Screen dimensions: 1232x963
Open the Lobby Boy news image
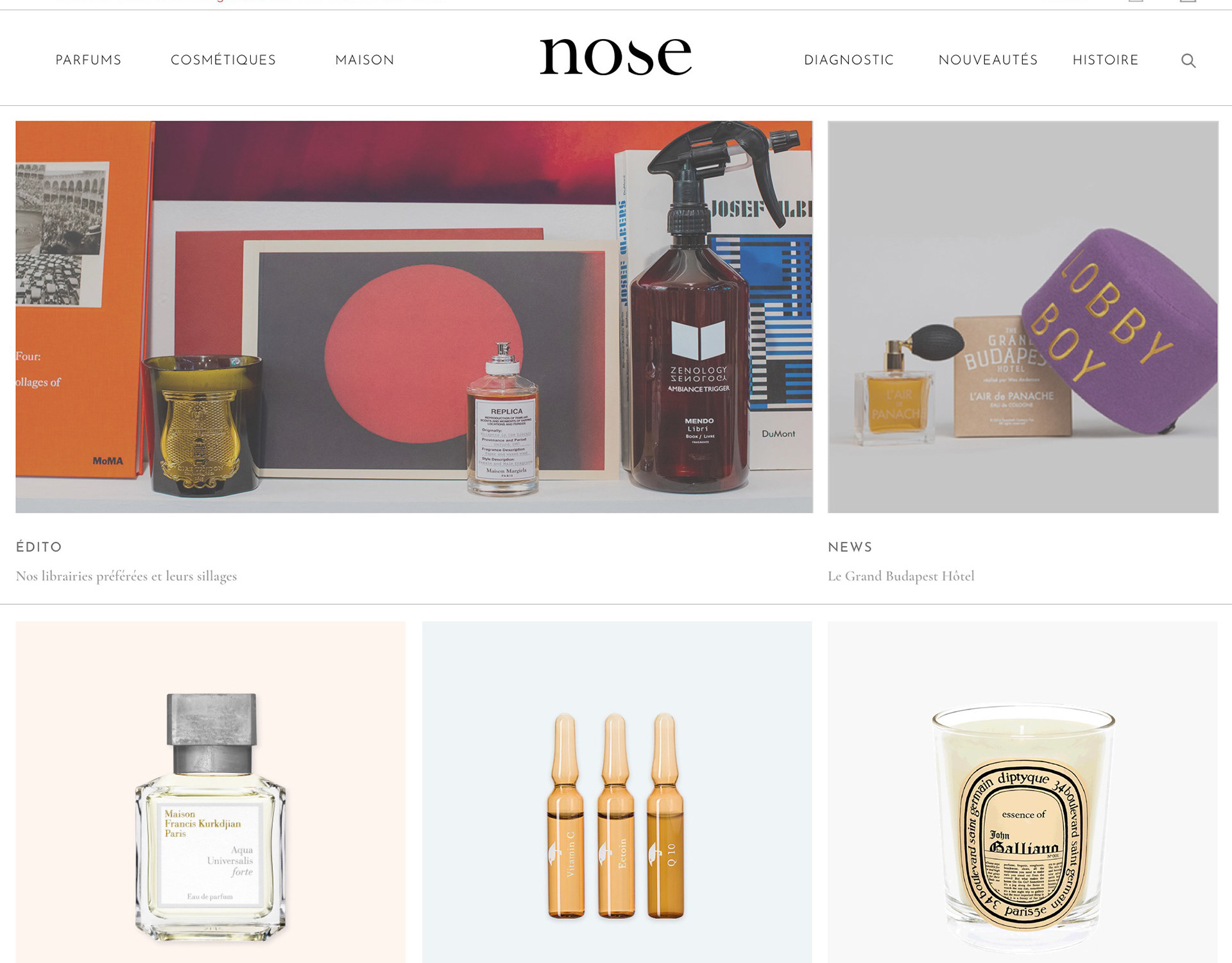(1023, 317)
